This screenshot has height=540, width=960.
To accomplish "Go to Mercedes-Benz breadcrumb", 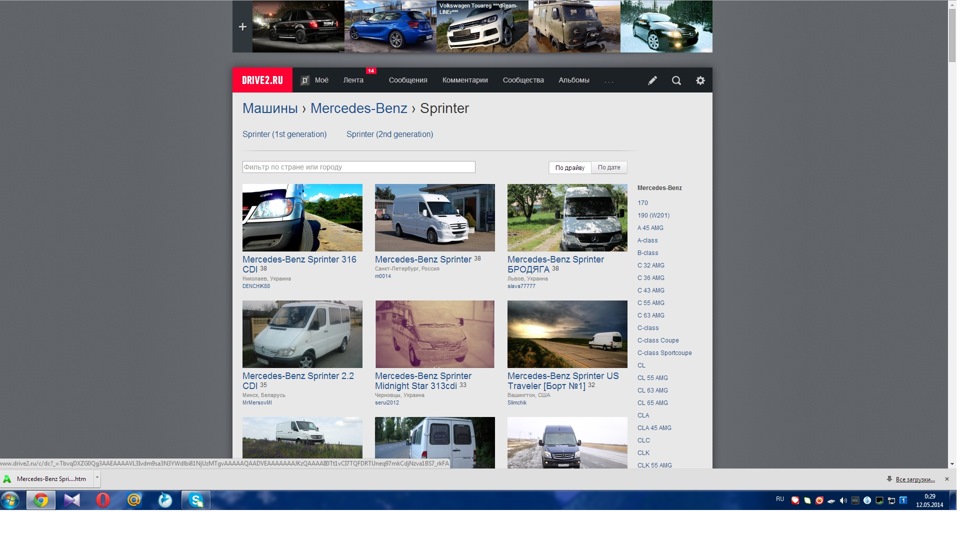I will 358,108.
